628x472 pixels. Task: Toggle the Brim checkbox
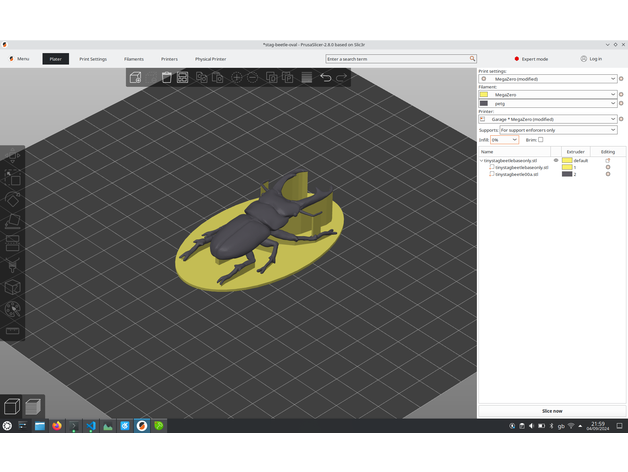(541, 140)
